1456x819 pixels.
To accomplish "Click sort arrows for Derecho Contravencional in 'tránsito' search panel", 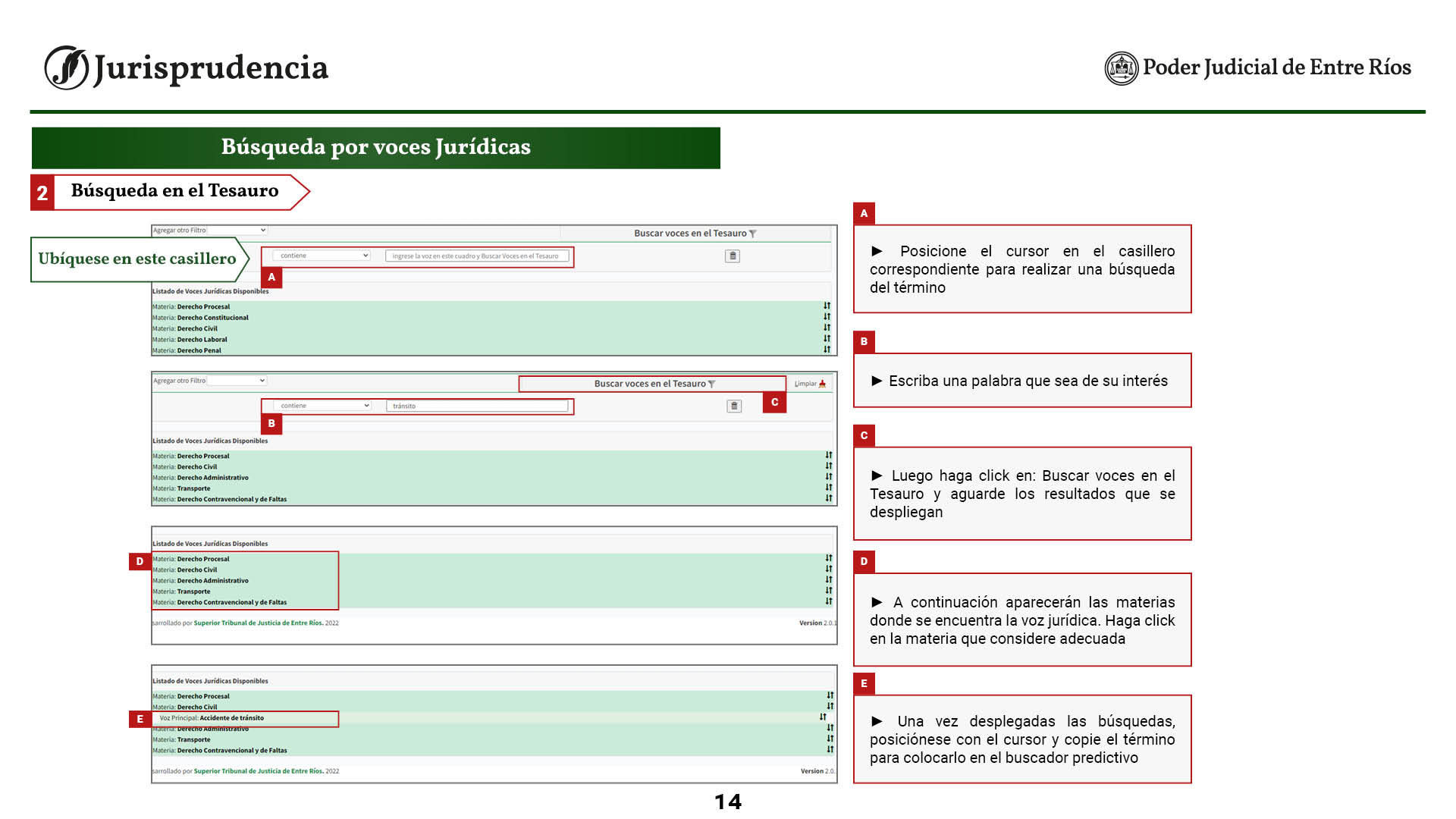I will [x=829, y=498].
